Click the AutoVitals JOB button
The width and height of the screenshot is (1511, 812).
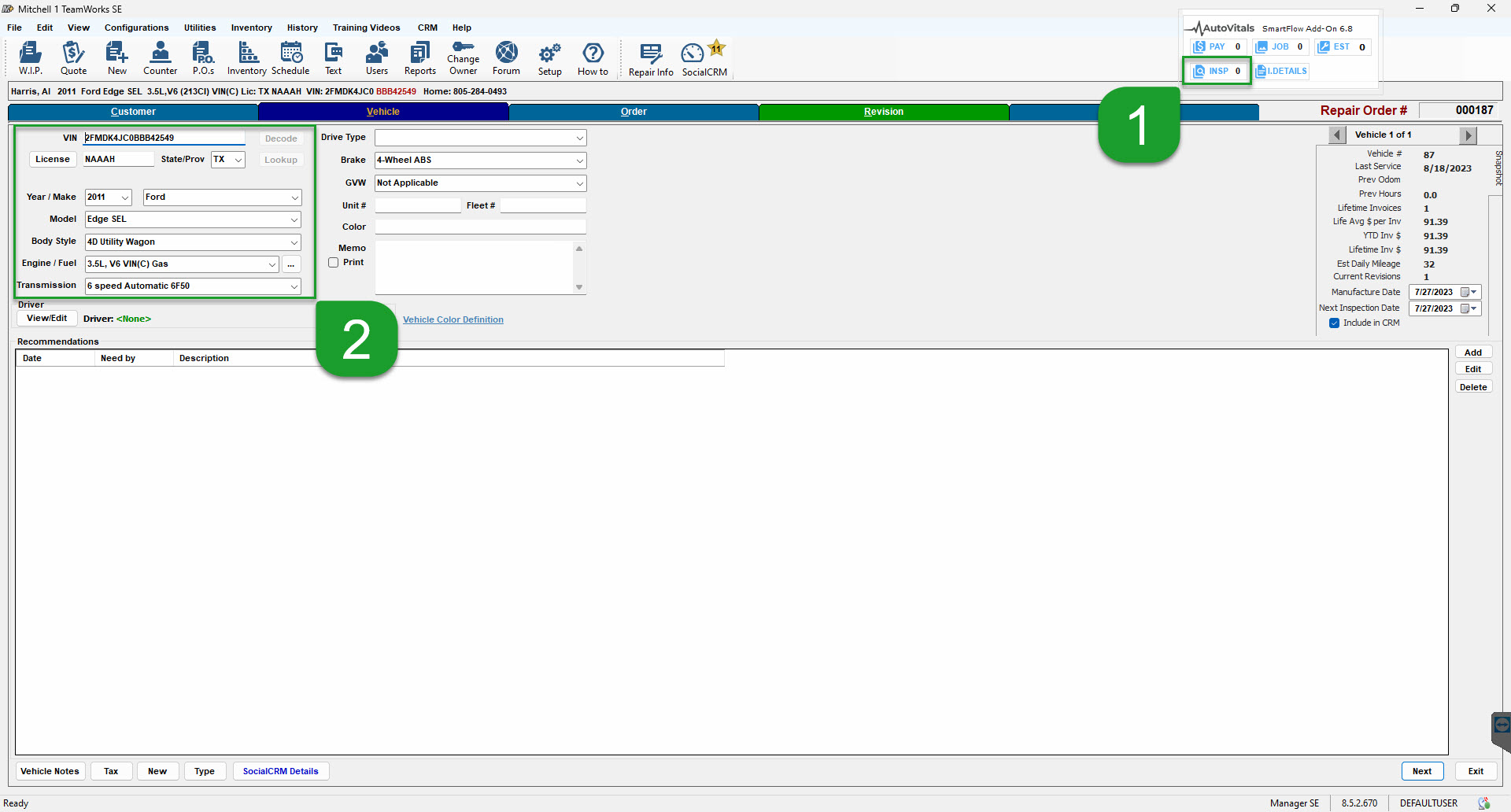pos(1281,46)
